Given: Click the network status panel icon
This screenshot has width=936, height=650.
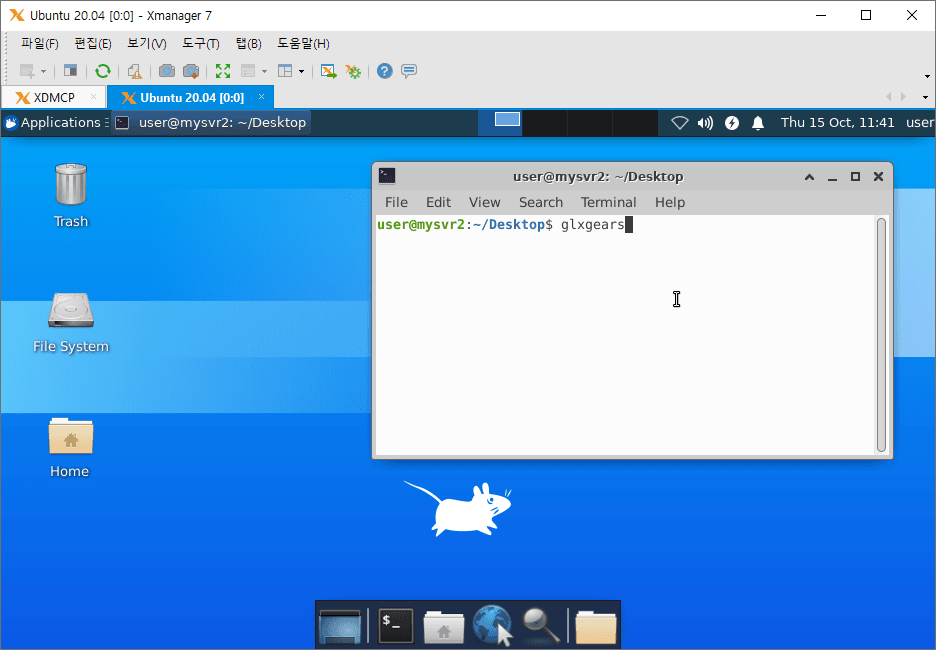Looking at the screenshot, I should [x=679, y=123].
